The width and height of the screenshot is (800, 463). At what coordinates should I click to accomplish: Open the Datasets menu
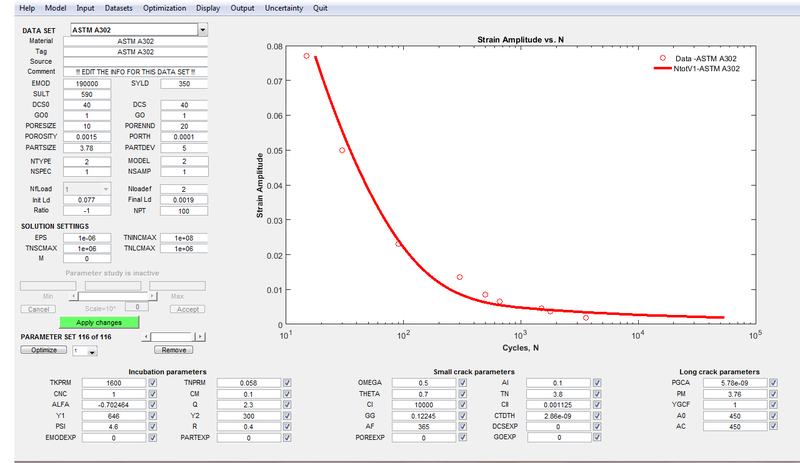118,8
